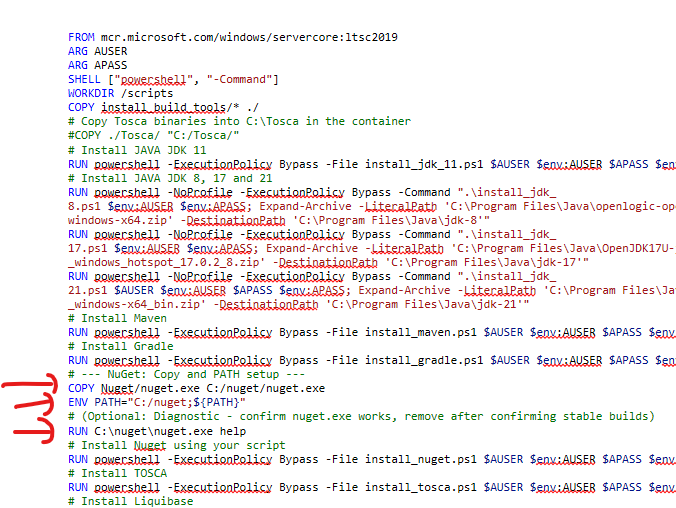The width and height of the screenshot is (676, 508).
Task: Click the RUN C:\nuget\nuget.exe help line
Action: point(157,431)
